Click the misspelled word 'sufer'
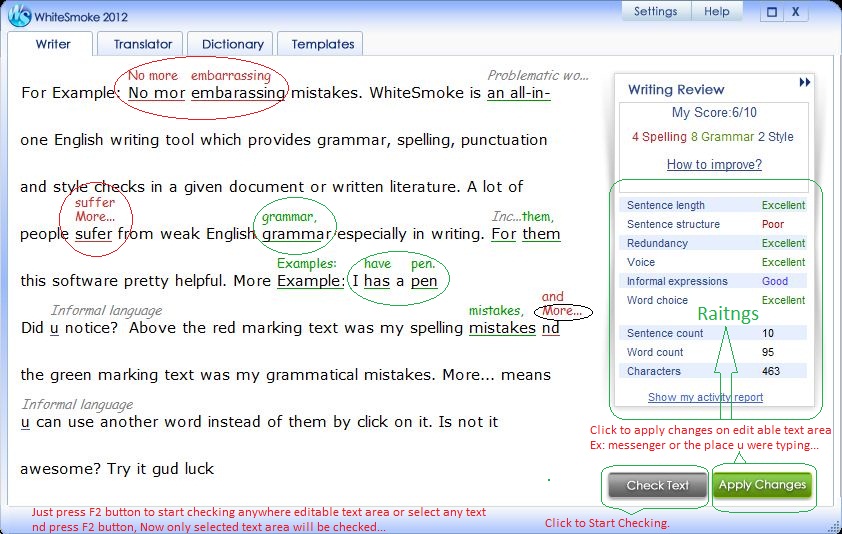This screenshot has width=842, height=534. 93,234
